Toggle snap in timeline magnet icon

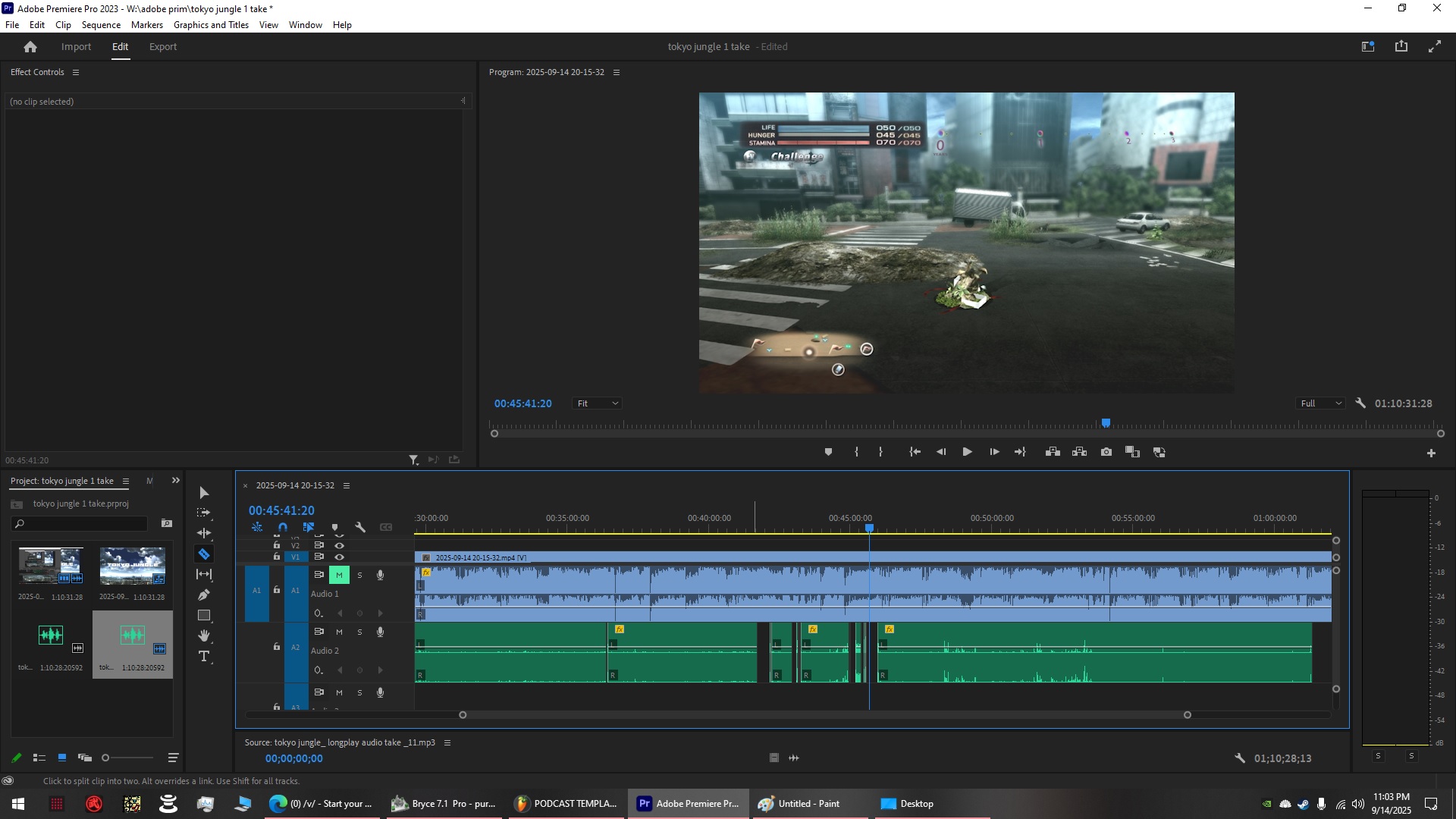[x=283, y=528]
